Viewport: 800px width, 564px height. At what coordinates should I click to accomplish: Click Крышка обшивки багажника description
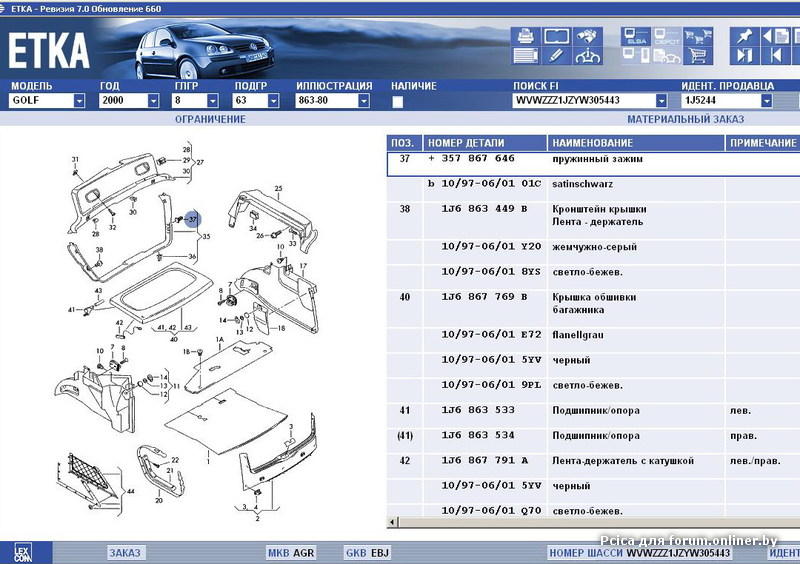pos(594,303)
